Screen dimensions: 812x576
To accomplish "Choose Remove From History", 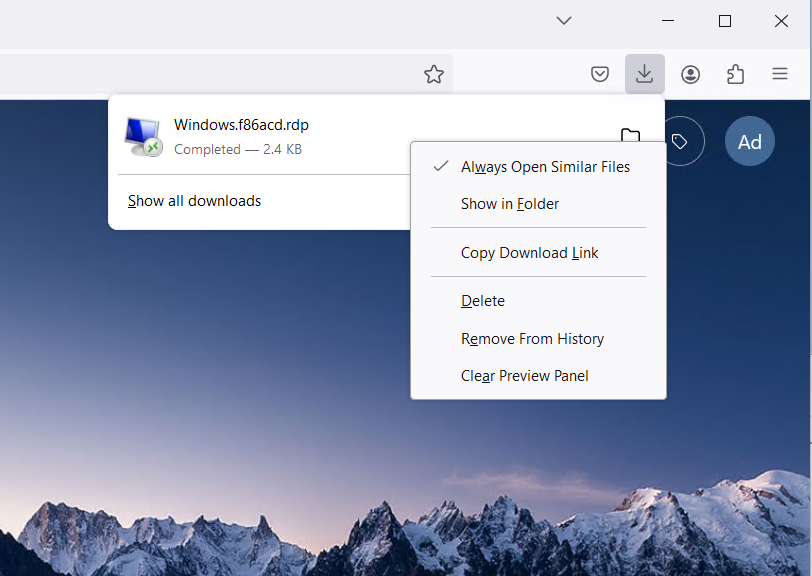I will pyautogui.click(x=532, y=339).
